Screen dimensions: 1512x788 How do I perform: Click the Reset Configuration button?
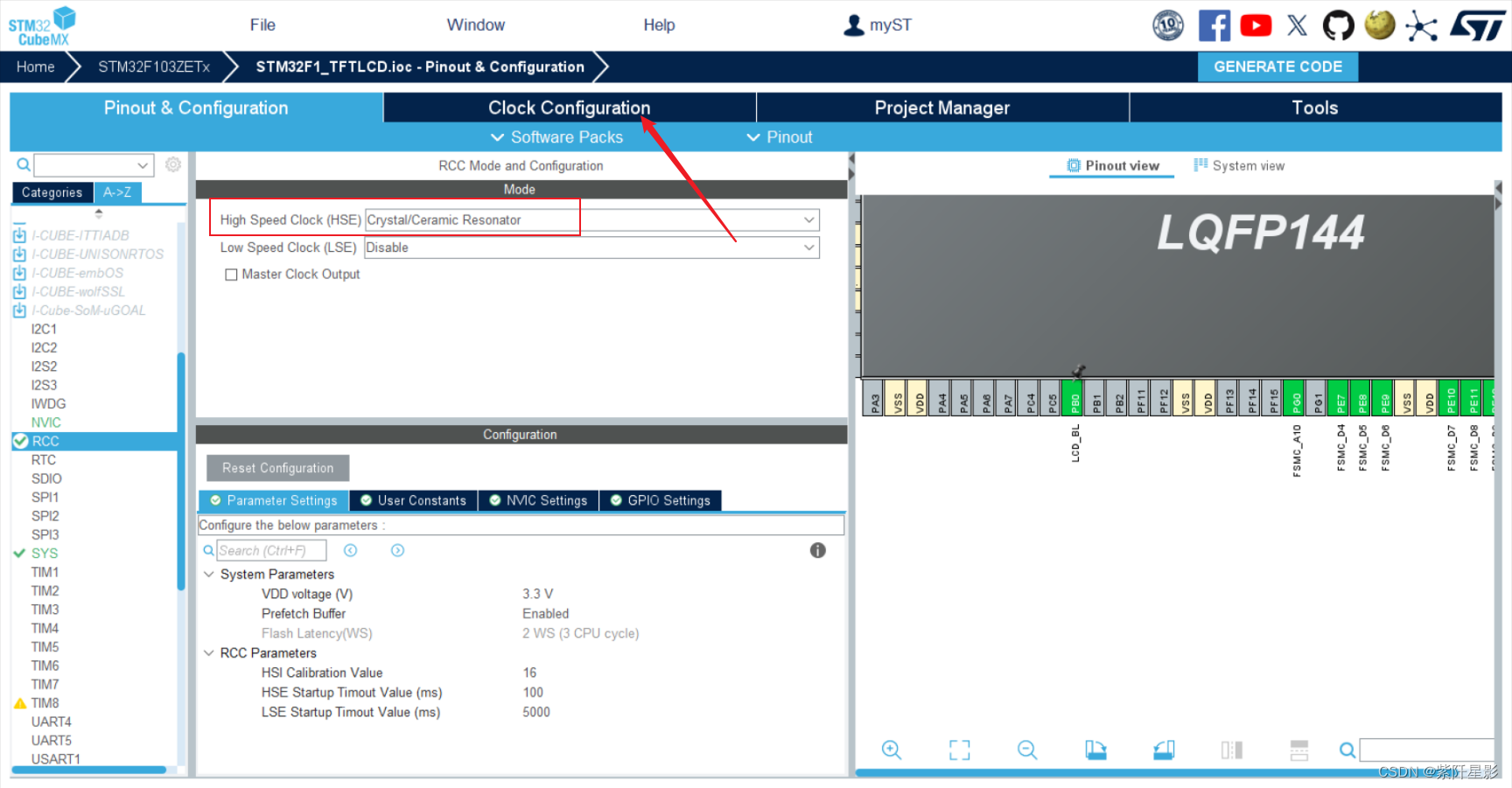278,468
